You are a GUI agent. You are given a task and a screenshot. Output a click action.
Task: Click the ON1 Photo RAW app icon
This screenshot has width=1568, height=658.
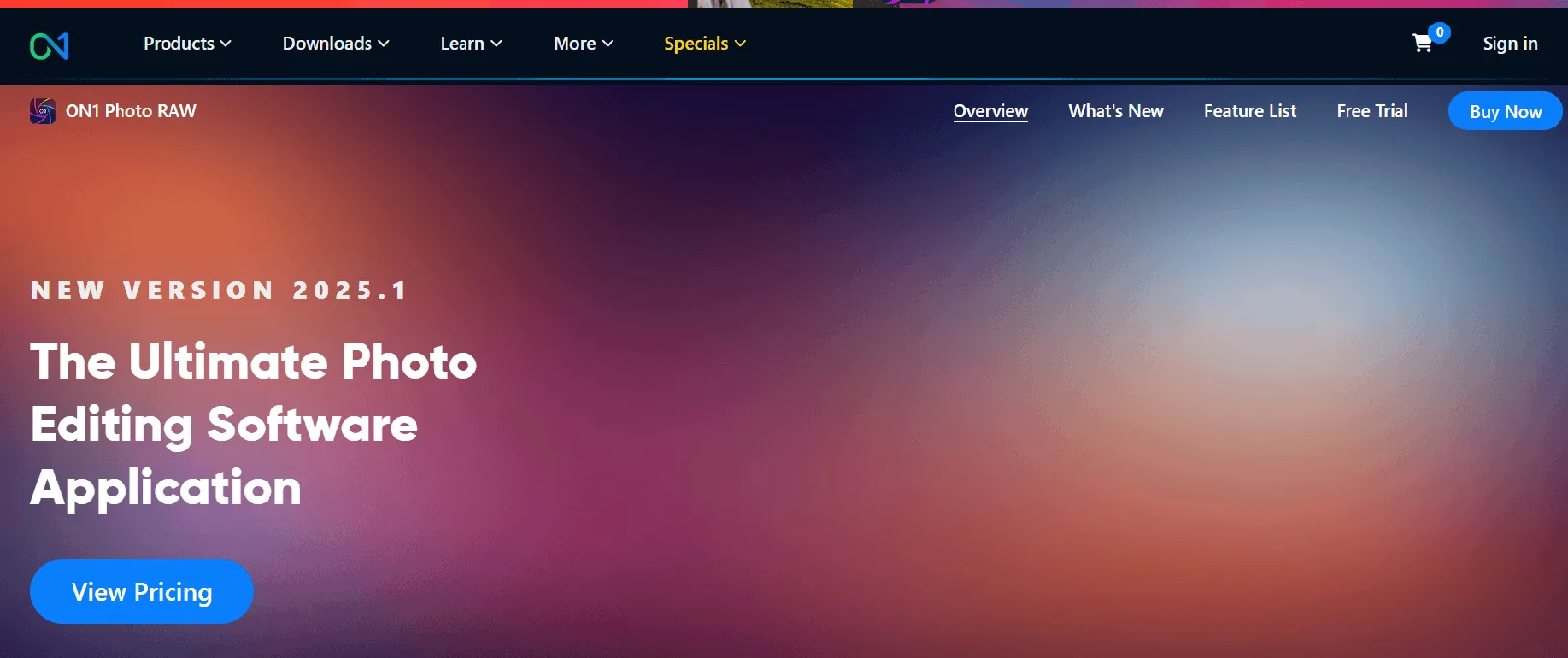tap(43, 111)
